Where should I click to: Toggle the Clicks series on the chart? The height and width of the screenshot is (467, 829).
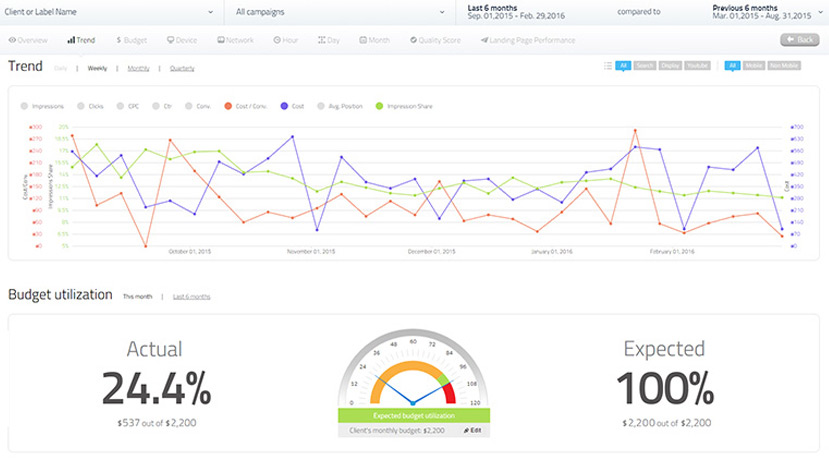[90, 106]
